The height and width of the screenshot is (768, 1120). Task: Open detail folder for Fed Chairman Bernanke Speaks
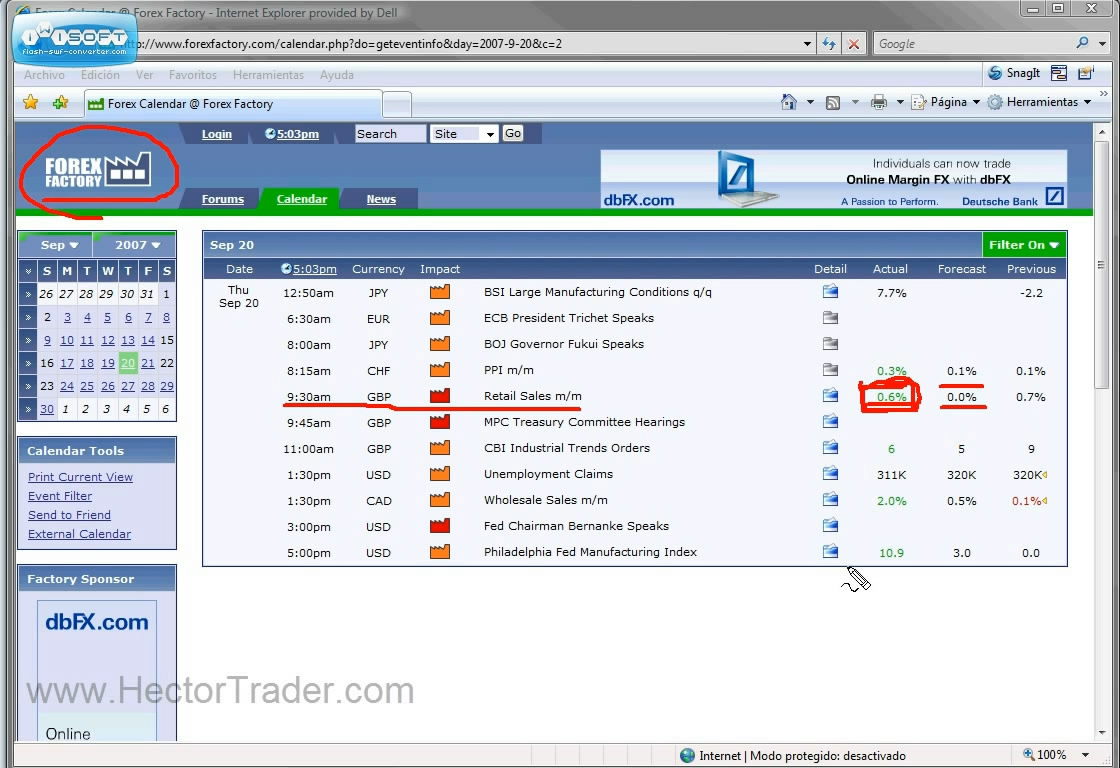point(830,526)
